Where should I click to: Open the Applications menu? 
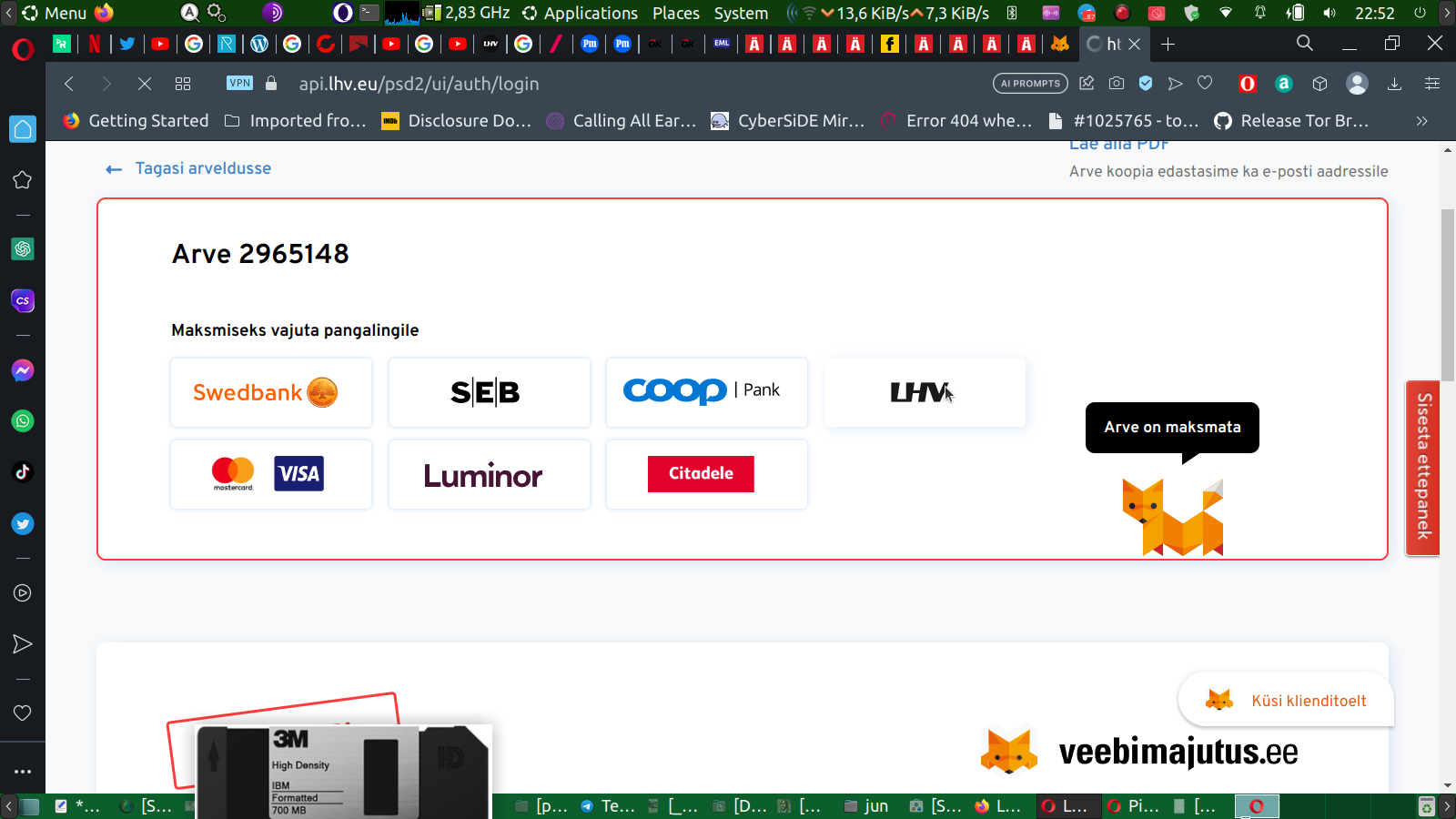click(581, 13)
